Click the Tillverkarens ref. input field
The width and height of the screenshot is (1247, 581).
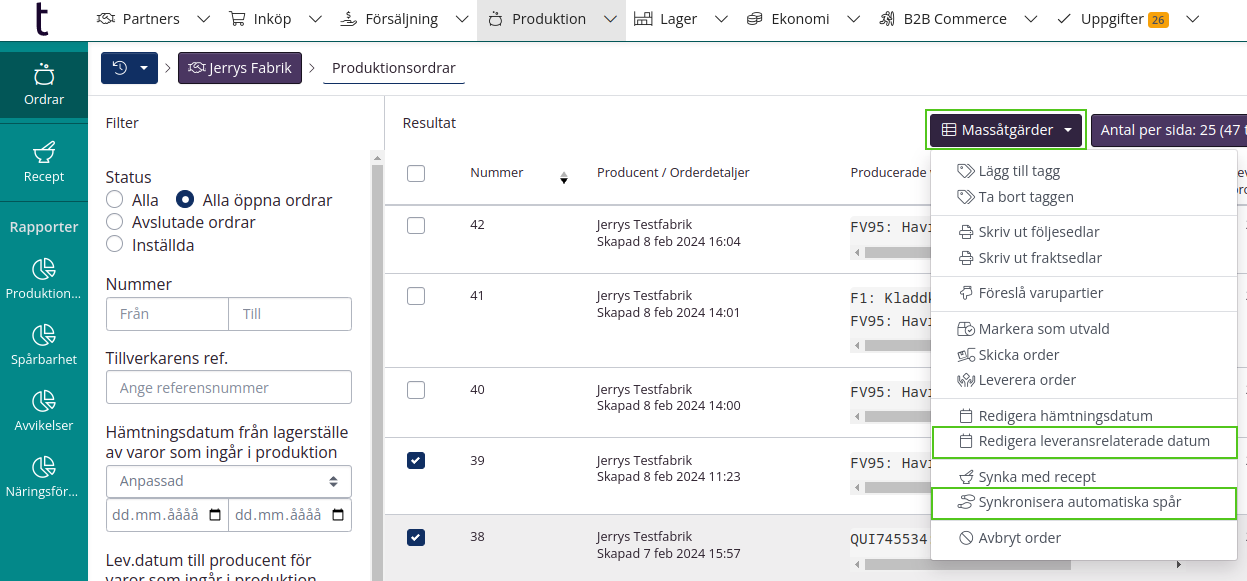click(229, 387)
